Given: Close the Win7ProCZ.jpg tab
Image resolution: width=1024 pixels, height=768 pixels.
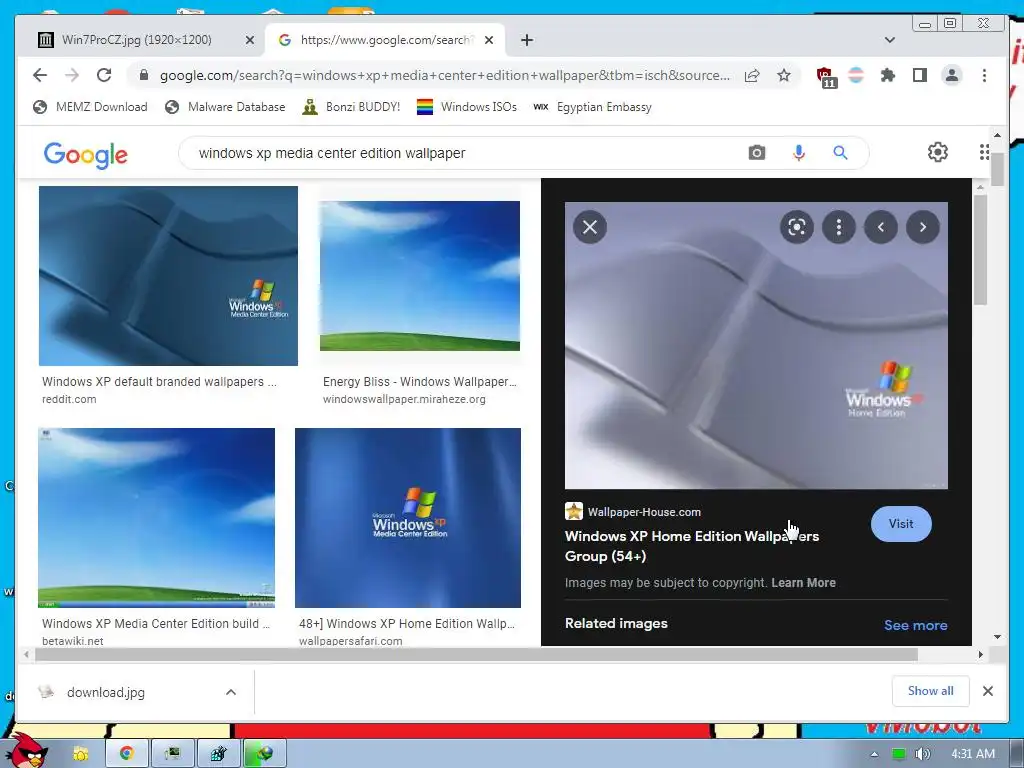Looking at the screenshot, I should (x=249, y=40).
